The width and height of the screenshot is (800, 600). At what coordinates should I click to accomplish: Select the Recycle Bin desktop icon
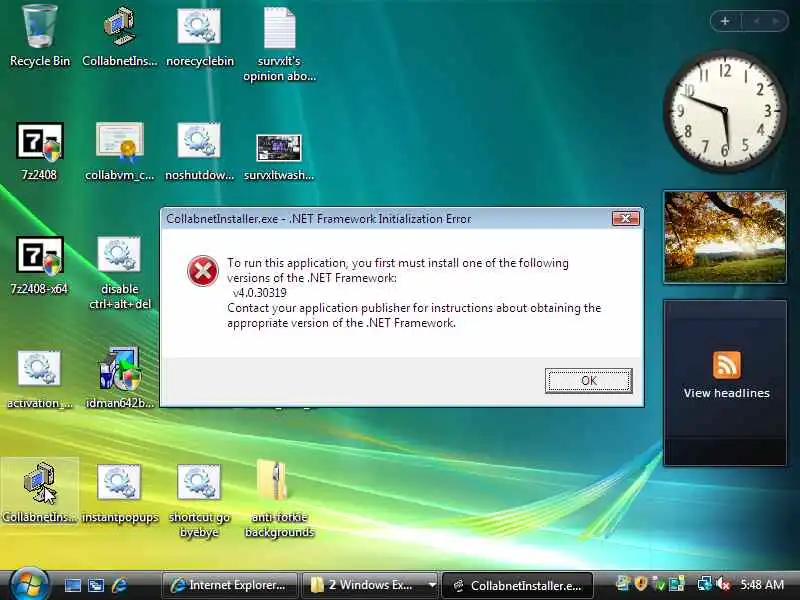[40, 36]
